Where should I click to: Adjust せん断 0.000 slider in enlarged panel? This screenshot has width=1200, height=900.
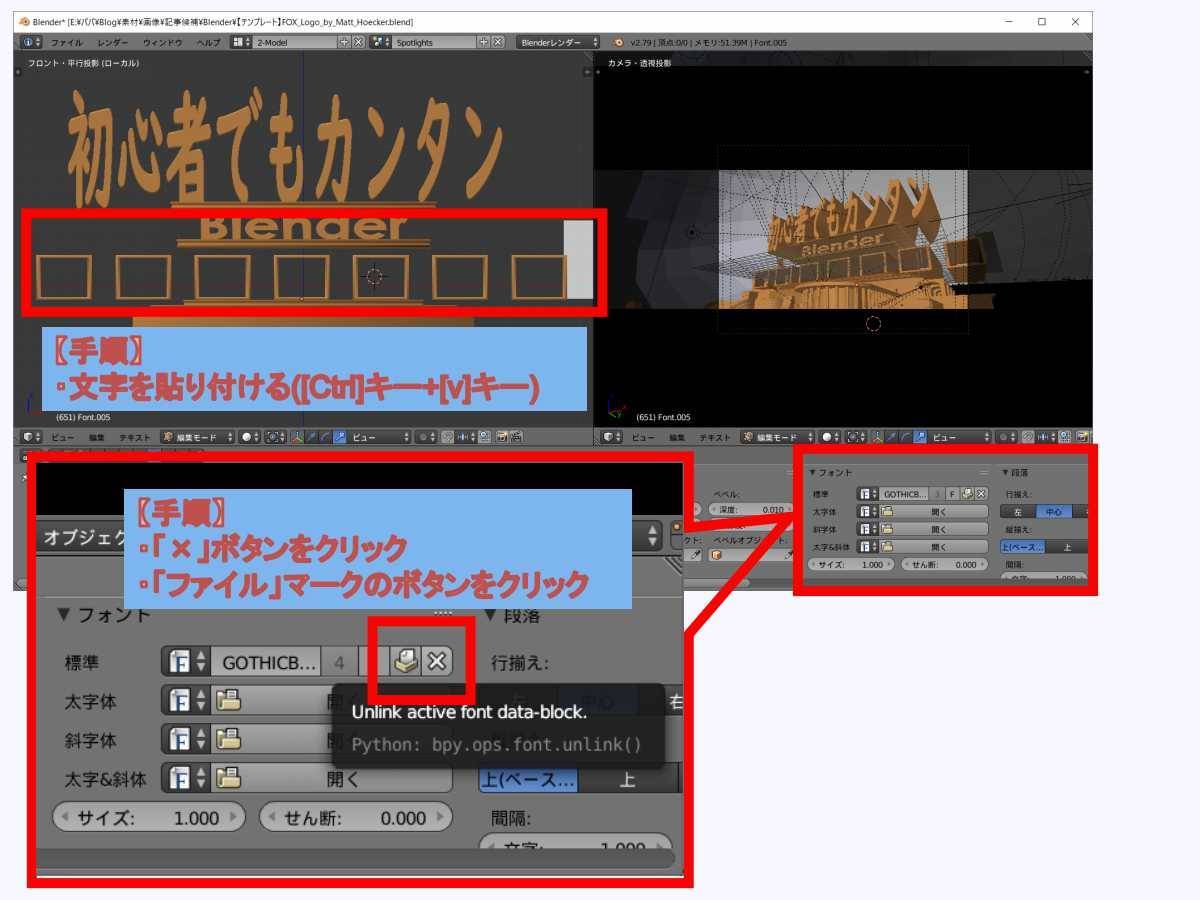click(x=355, y=818)
